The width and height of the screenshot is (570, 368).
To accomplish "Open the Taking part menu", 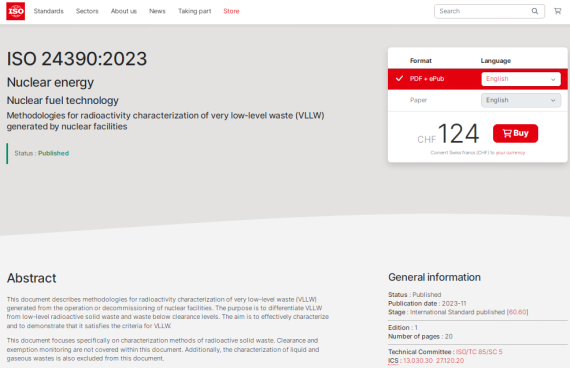I will [x=194, y=11].
